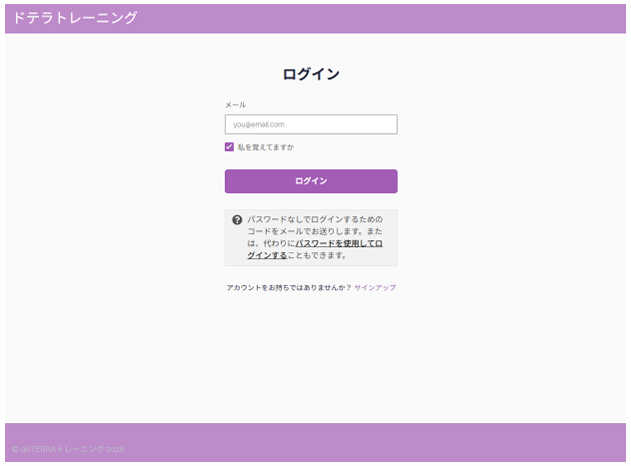Image resolution: width=631 pixels, height=466 pixels.
Task: Click the © doTERRAトレーニング 2026 footer text
Action: click(x=68, y=450)
